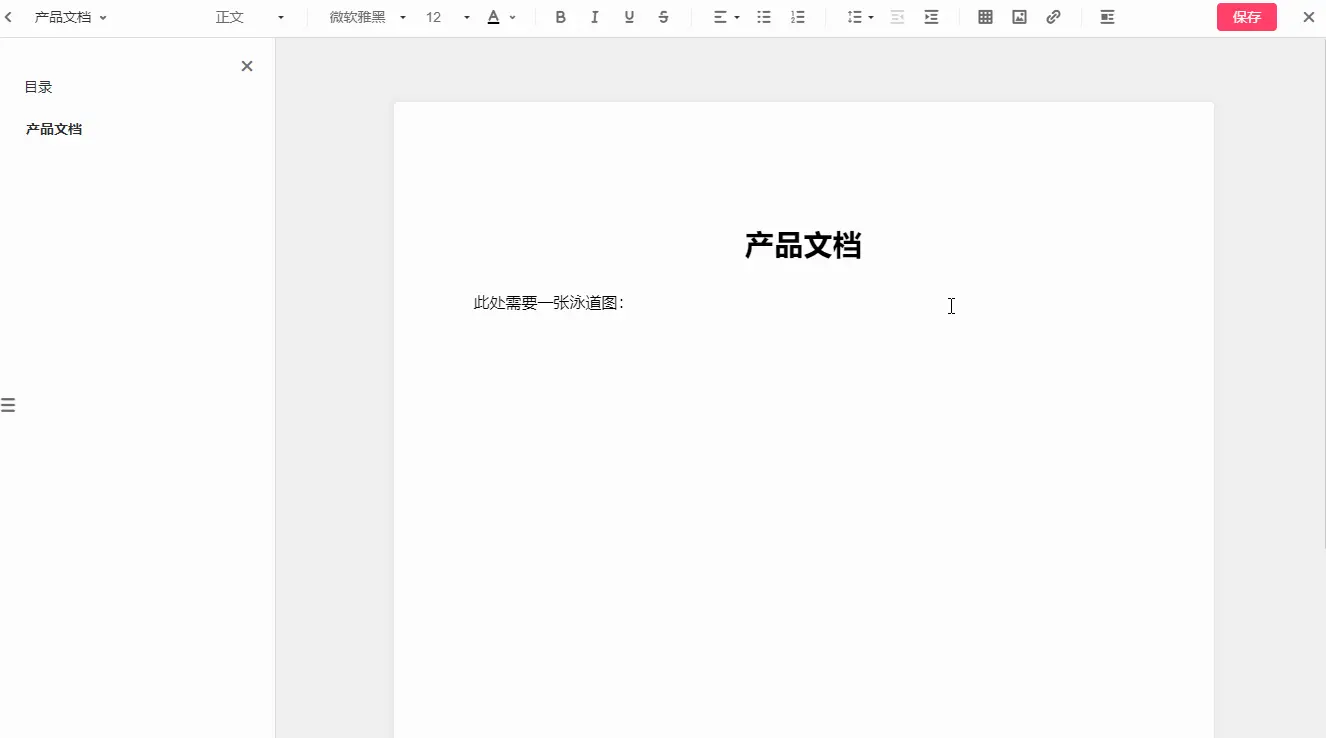Image resolution: width=1326 pixels, height=738 pixels.
Task: Click the text alignment icon
Action: pos(720,17)
